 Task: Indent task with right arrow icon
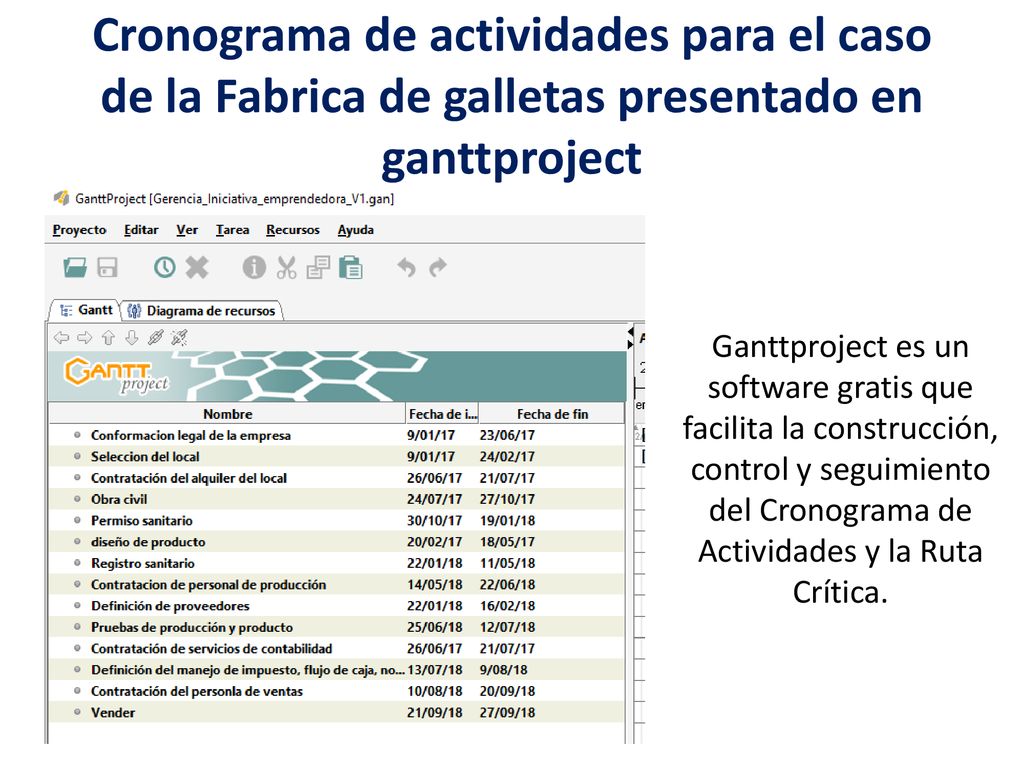[x=85, y=338]
